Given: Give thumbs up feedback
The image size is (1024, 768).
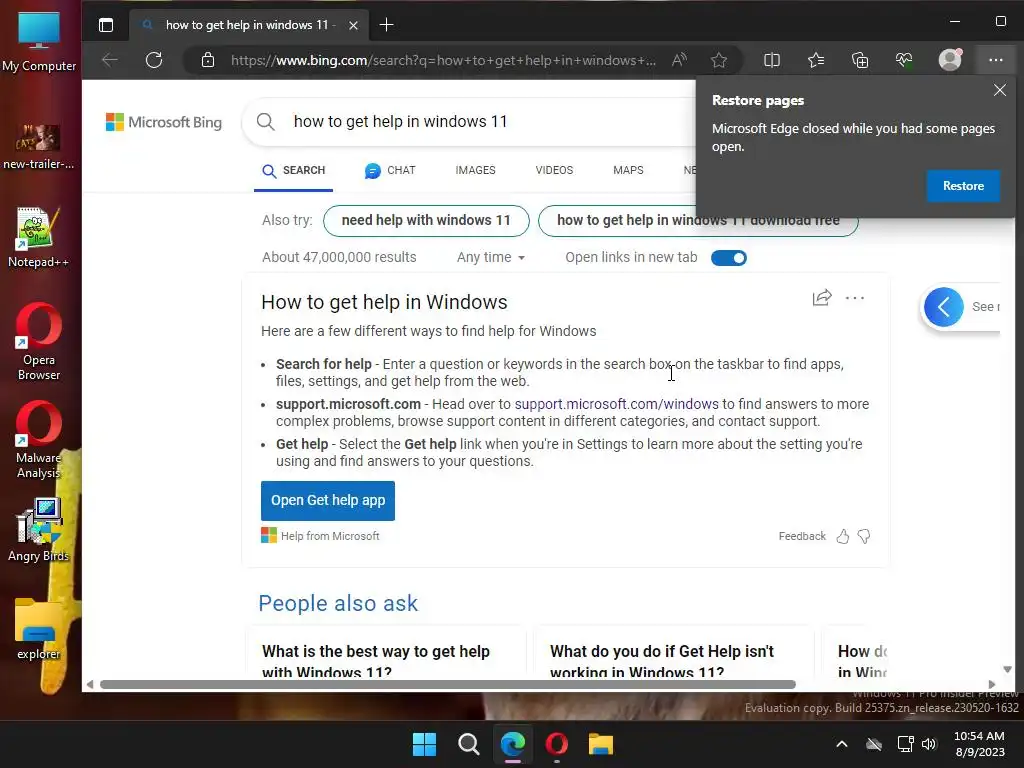Looking at the screenshot, I should [x=843, y=536].
